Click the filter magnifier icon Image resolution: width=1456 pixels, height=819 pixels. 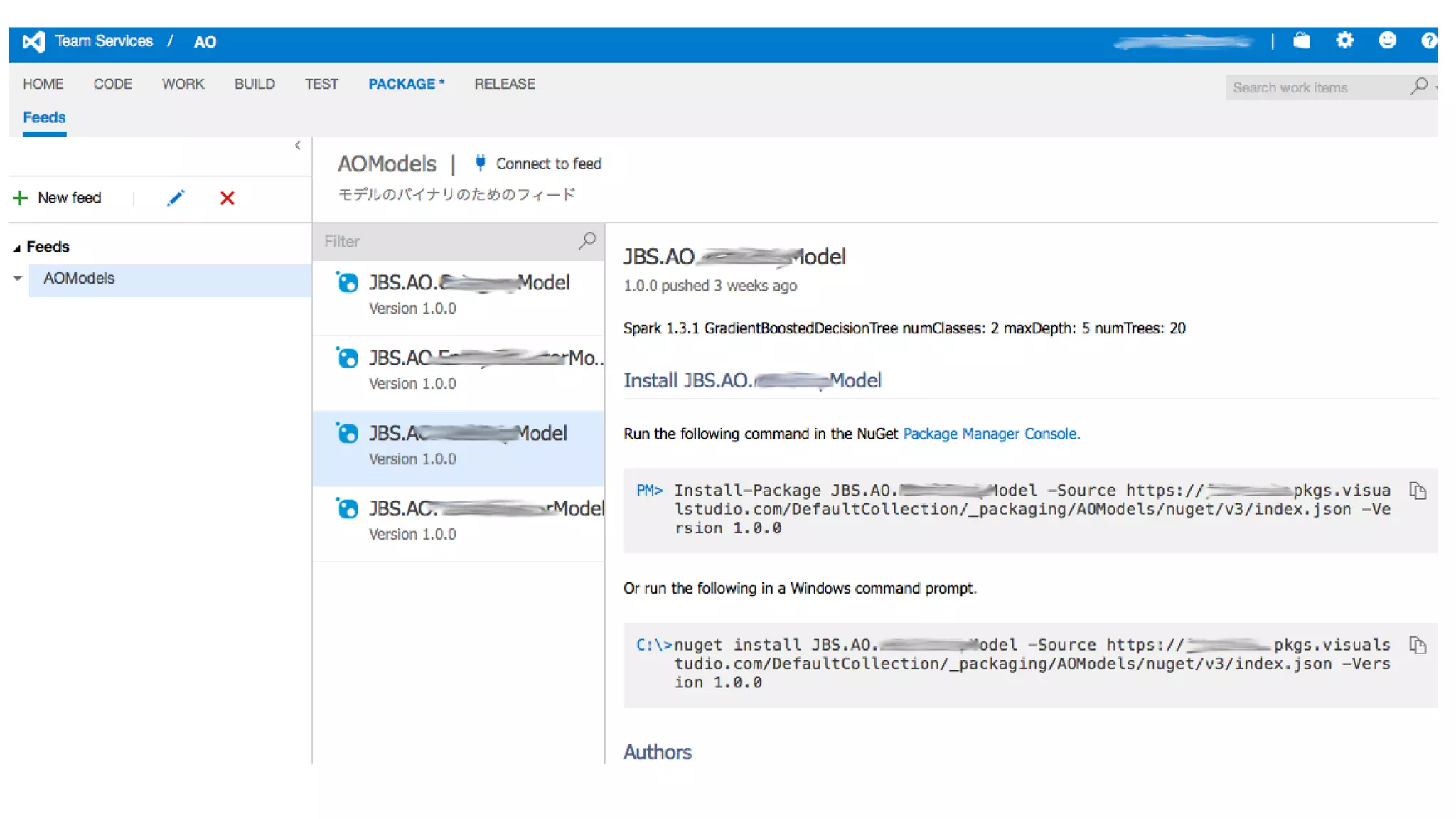click(587, 241)
